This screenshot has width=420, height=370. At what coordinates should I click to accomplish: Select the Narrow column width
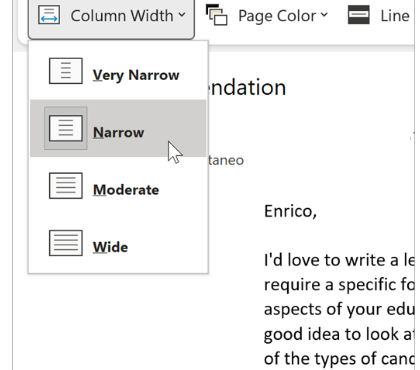click(118, 128)
